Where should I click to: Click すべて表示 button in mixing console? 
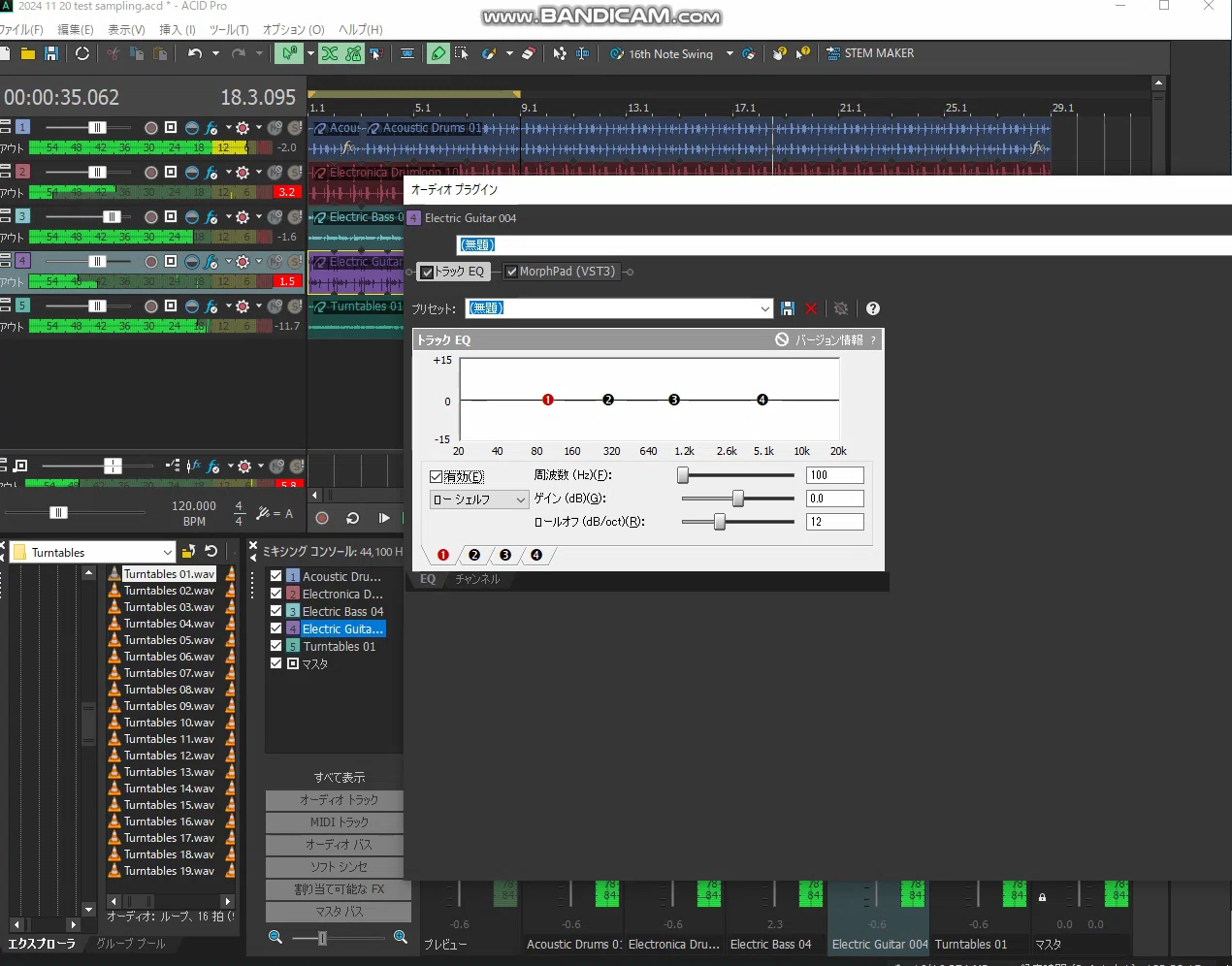tap(339, 777)
